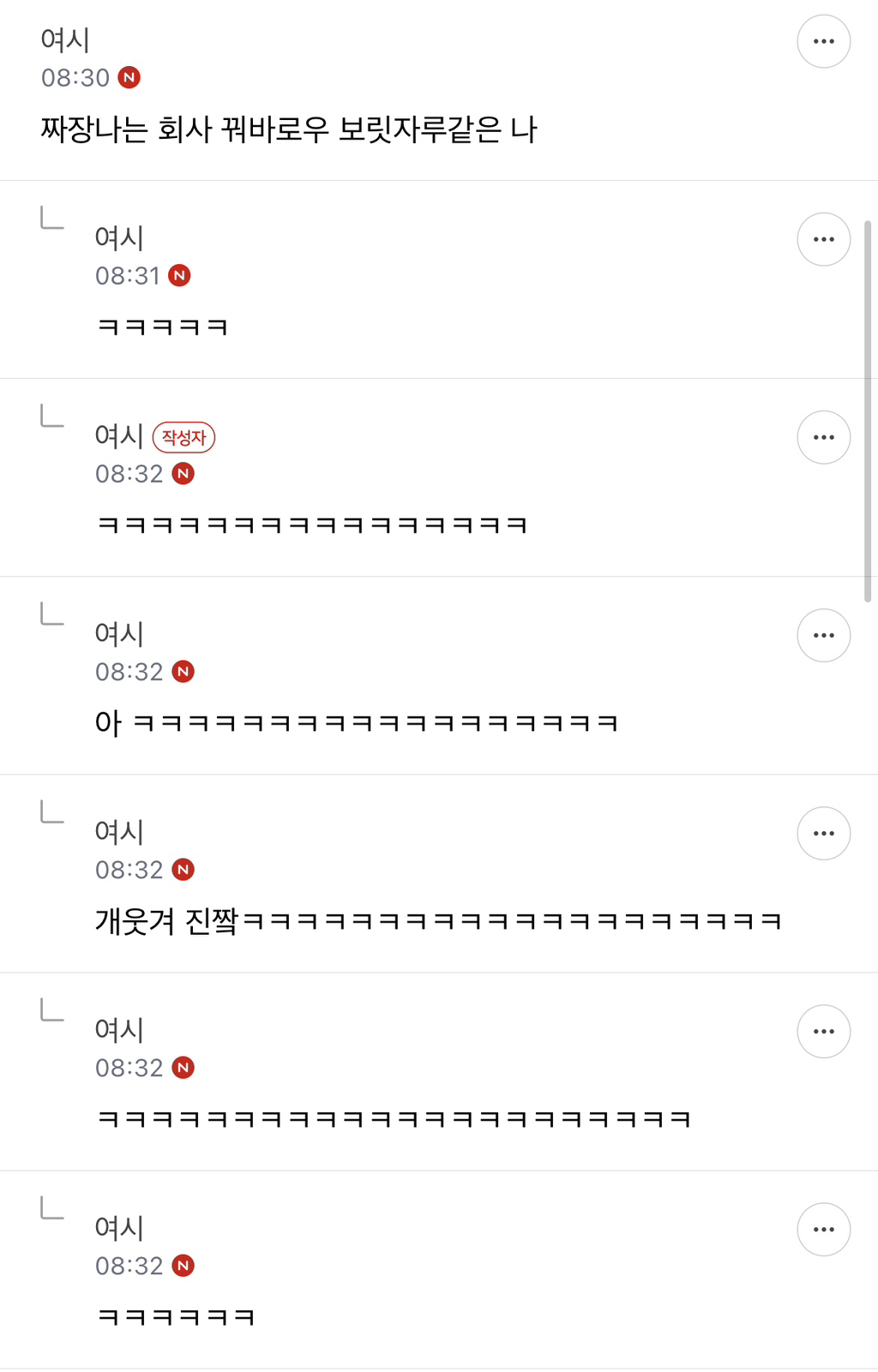Tap the '아 ㅋㅋㅋ' reply text
The image size is (878, 1372).
(356, 723)
